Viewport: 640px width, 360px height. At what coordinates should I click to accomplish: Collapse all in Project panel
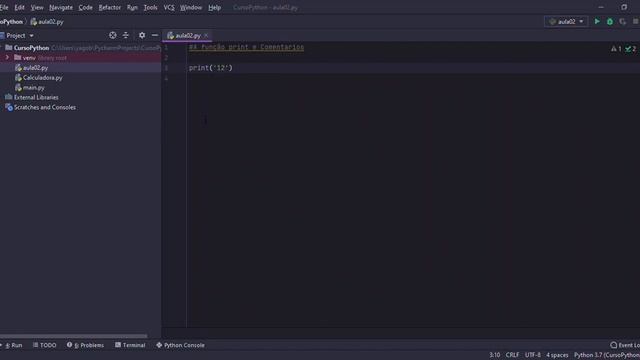(126, 36)
